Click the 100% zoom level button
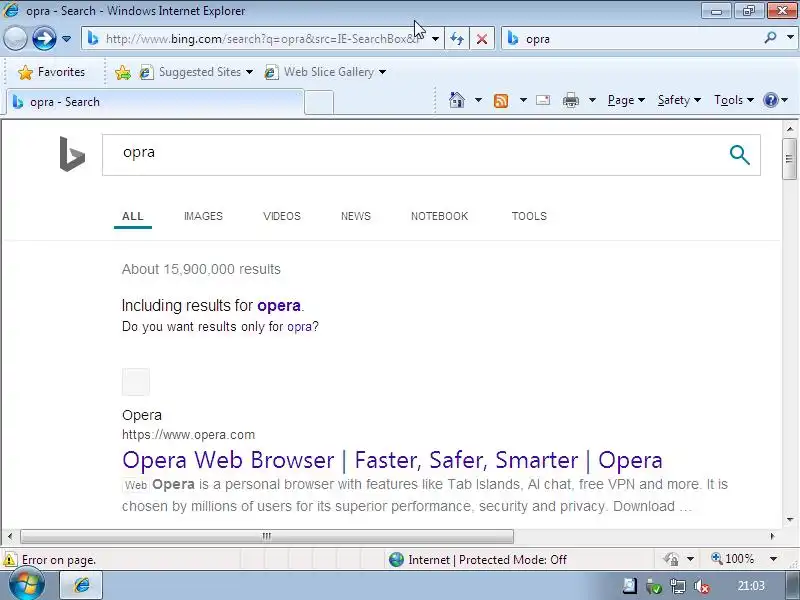This screenshot has height=600, width=800. point(733,559)
